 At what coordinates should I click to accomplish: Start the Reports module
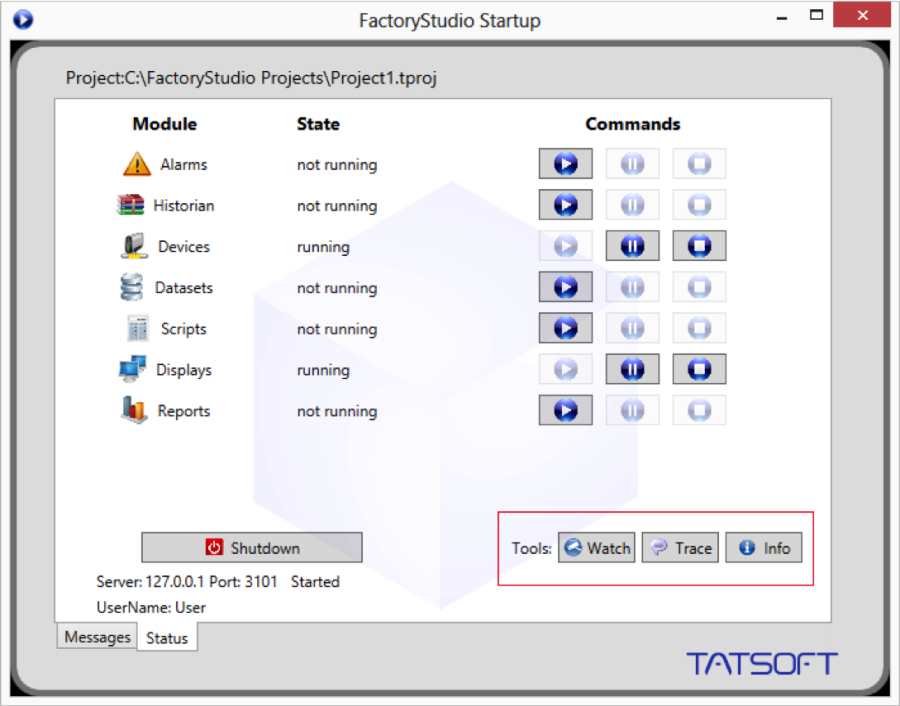point(565,411)
